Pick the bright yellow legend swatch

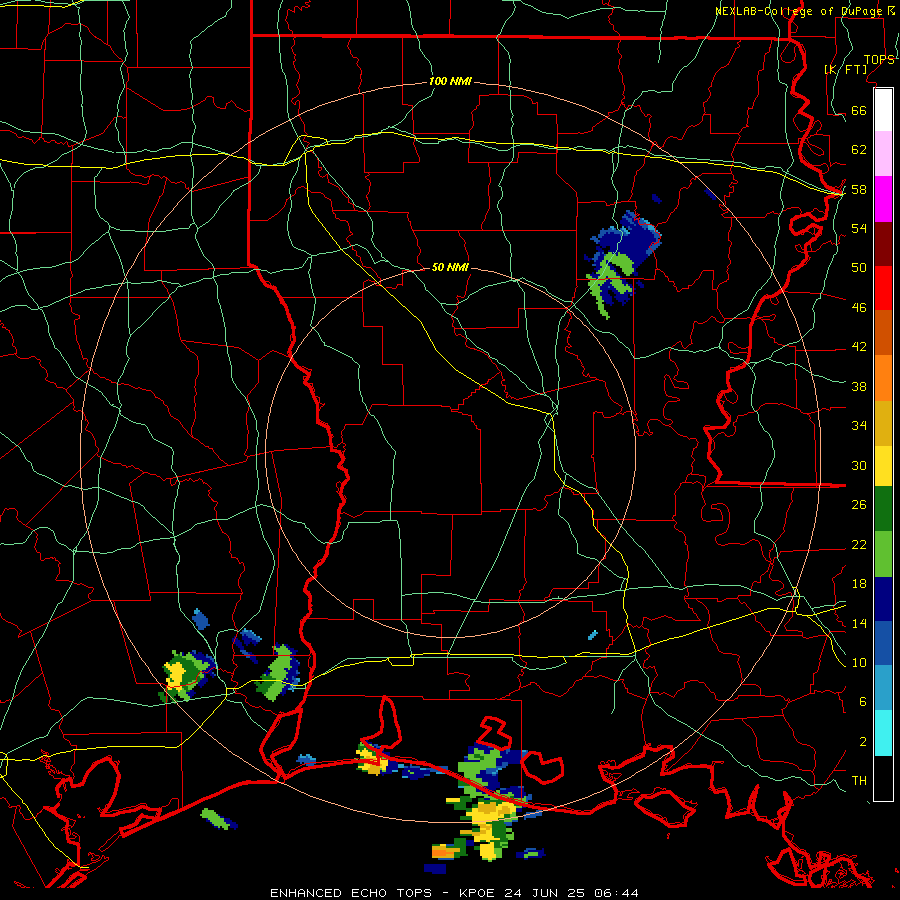tap(883, 466)
